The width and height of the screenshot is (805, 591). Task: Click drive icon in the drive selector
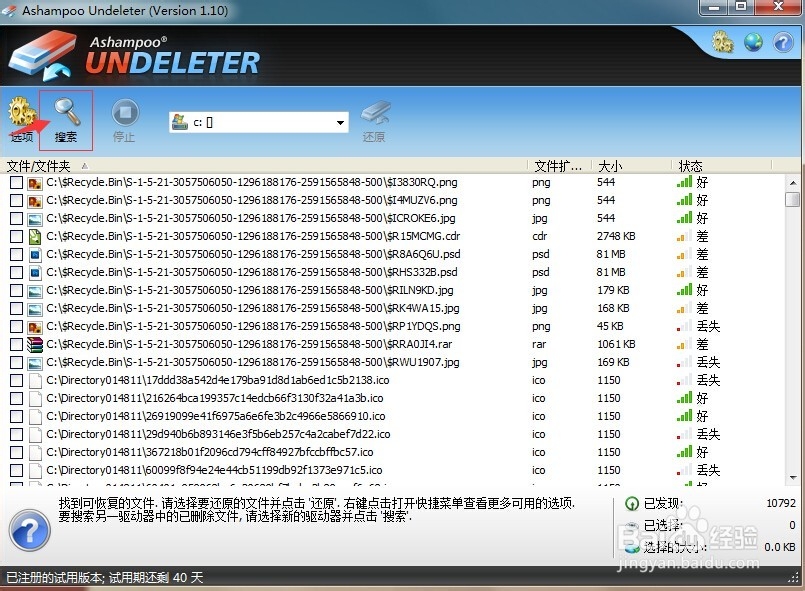point(180,122)
